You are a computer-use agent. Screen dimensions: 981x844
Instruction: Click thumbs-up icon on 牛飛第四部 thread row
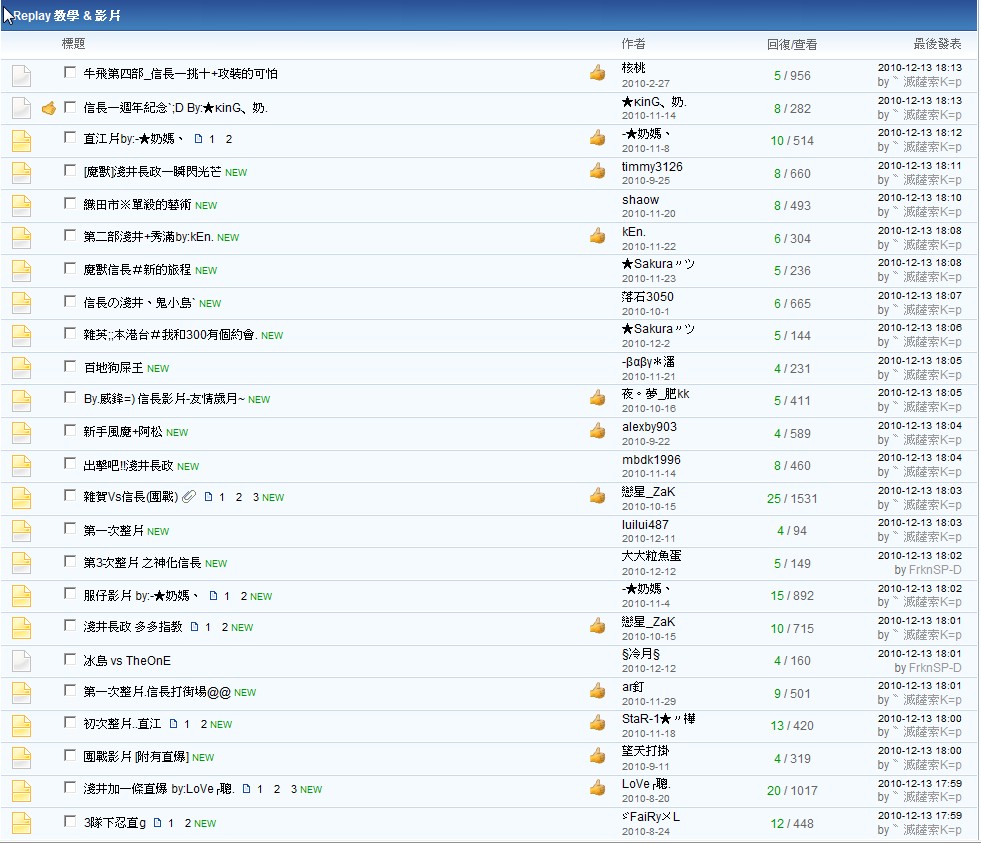[597, 73]
